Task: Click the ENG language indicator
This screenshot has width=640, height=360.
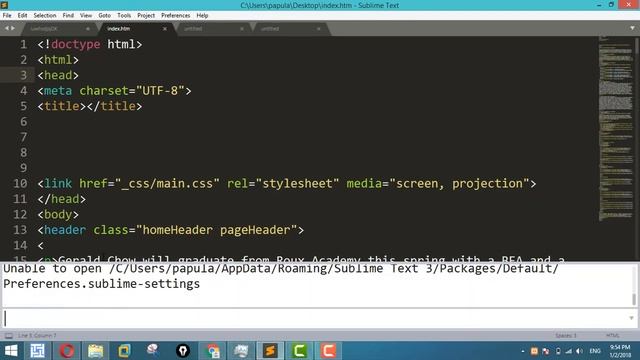Action: [x=595, y=351]
